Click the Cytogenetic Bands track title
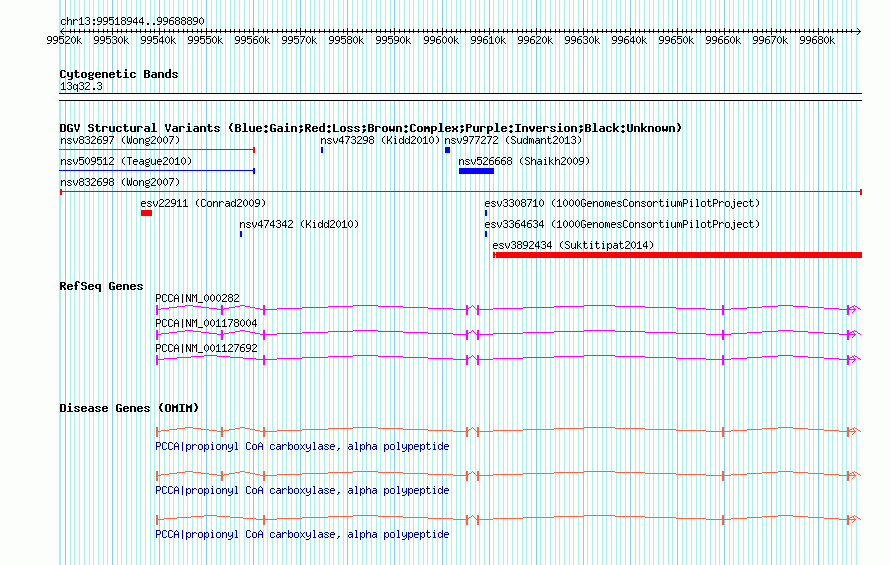The width and height of the screenshot is (890, 565). point(119,74)
